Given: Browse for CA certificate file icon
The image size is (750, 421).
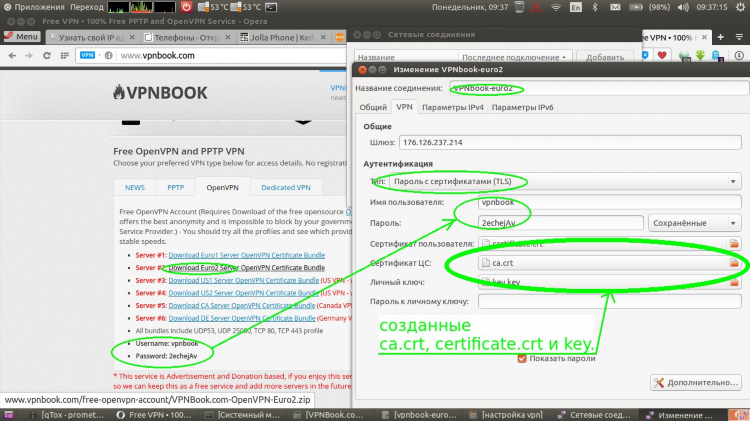Looking at the screenshot, I should [x=734, y=263].
